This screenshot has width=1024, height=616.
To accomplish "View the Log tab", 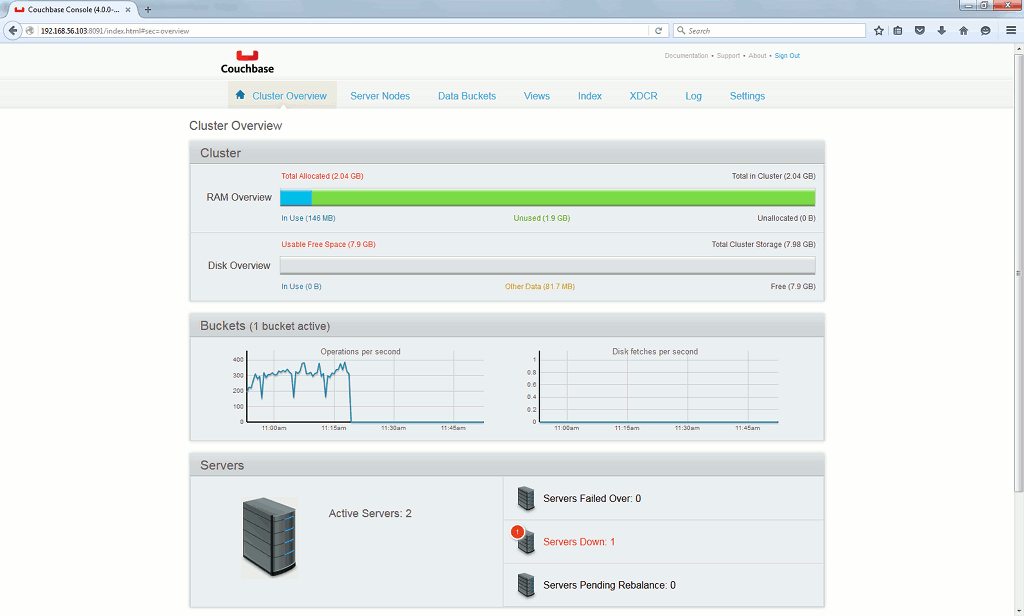I will pyautogui.click(x=694, y=96).
